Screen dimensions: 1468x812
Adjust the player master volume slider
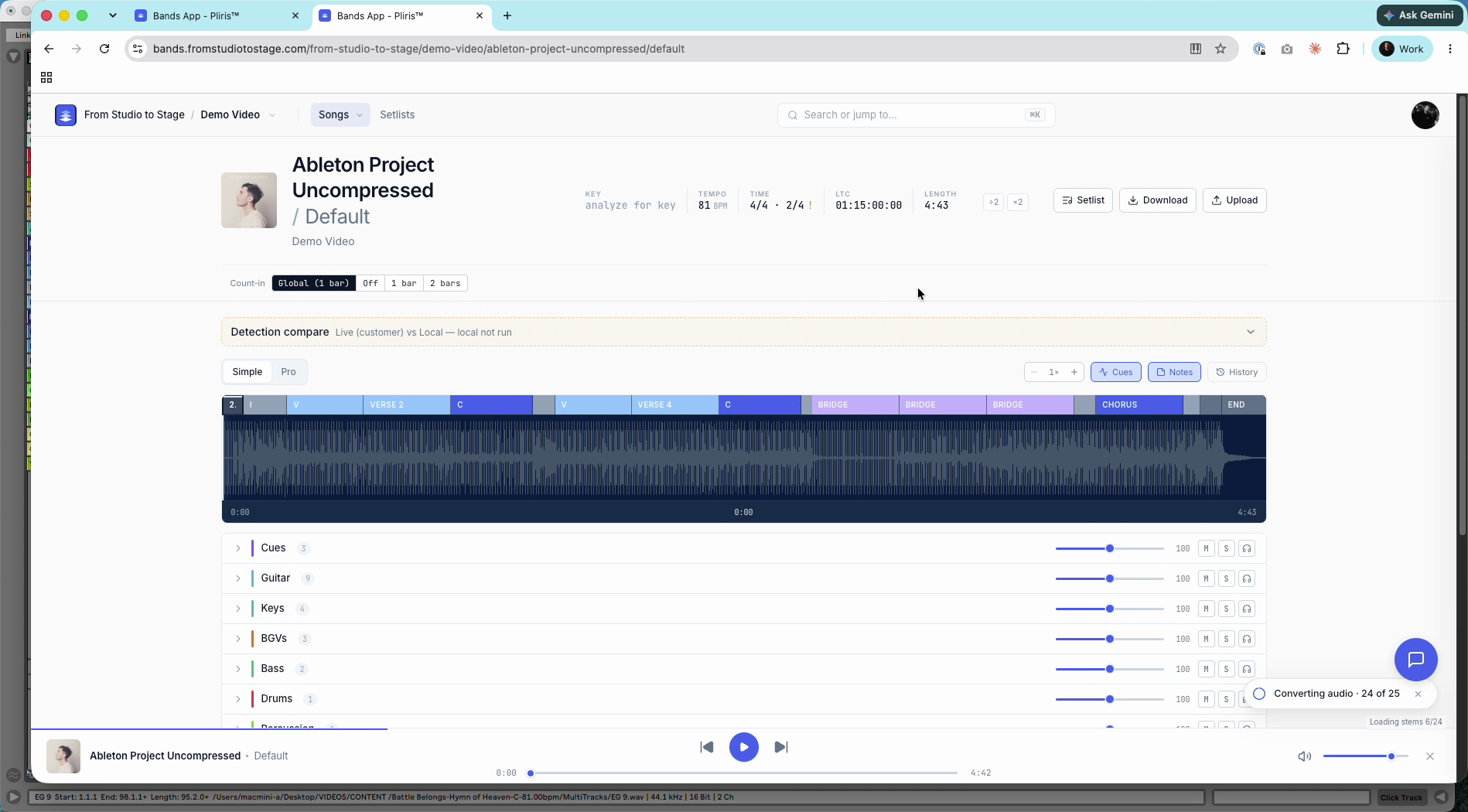tap(1365, 756)
